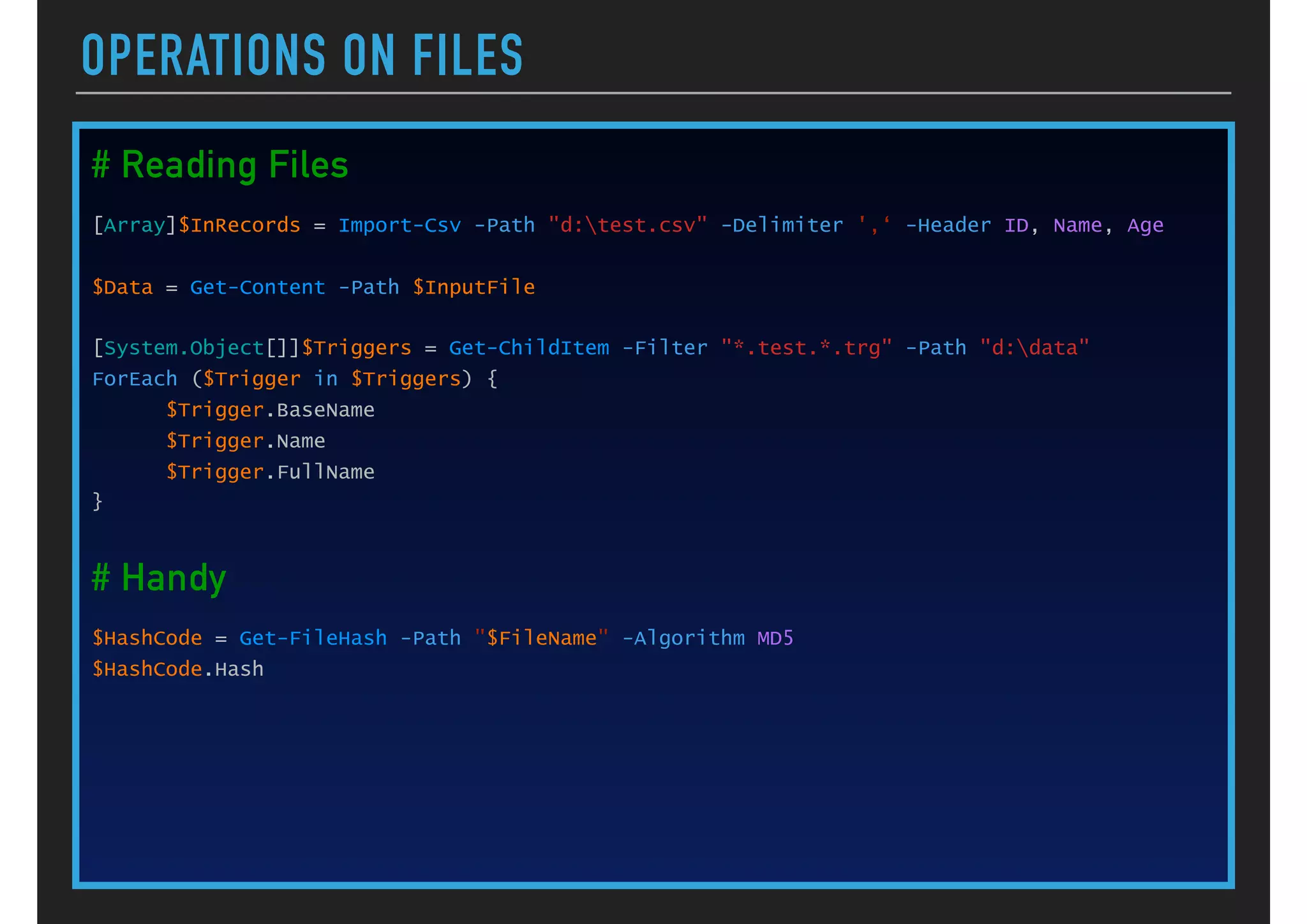Click the 'OPERATIONS ON FILES' slide title
This screenshot has height=924, width=1307.
(302, 56)
